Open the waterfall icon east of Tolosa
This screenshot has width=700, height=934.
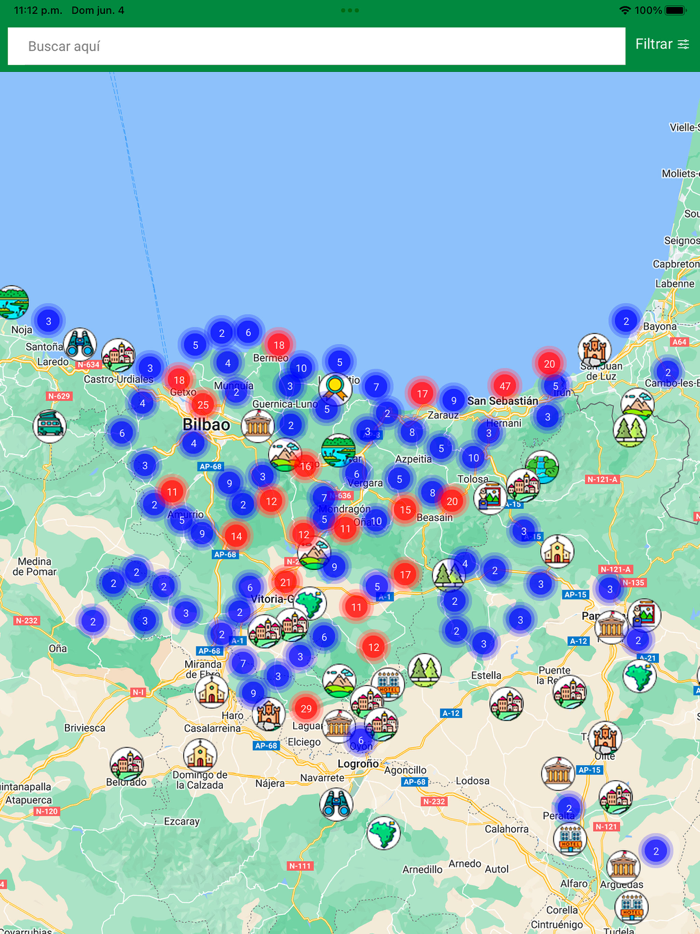542,466
